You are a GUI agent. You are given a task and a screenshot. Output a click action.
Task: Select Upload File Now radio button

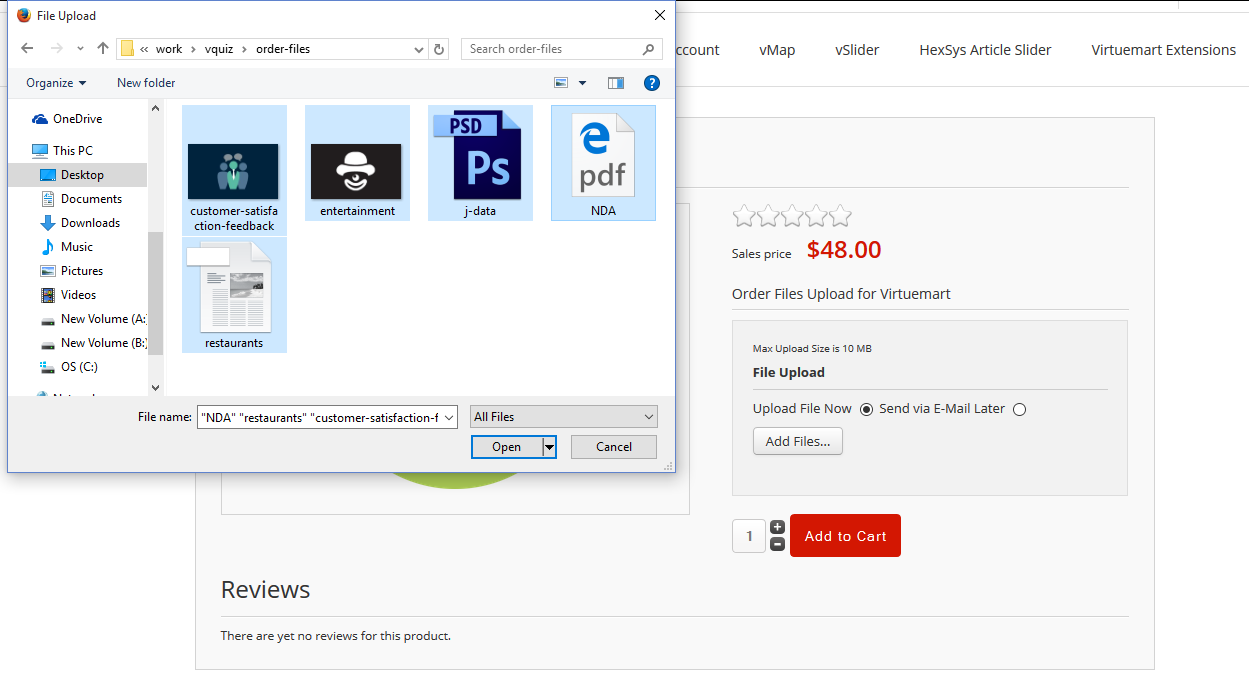[866, 409]
